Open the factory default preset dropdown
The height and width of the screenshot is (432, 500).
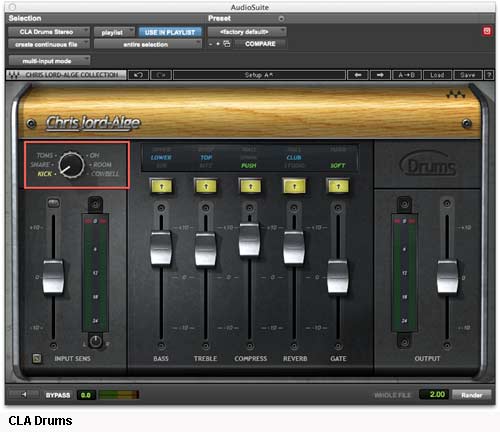pos(247,32)
